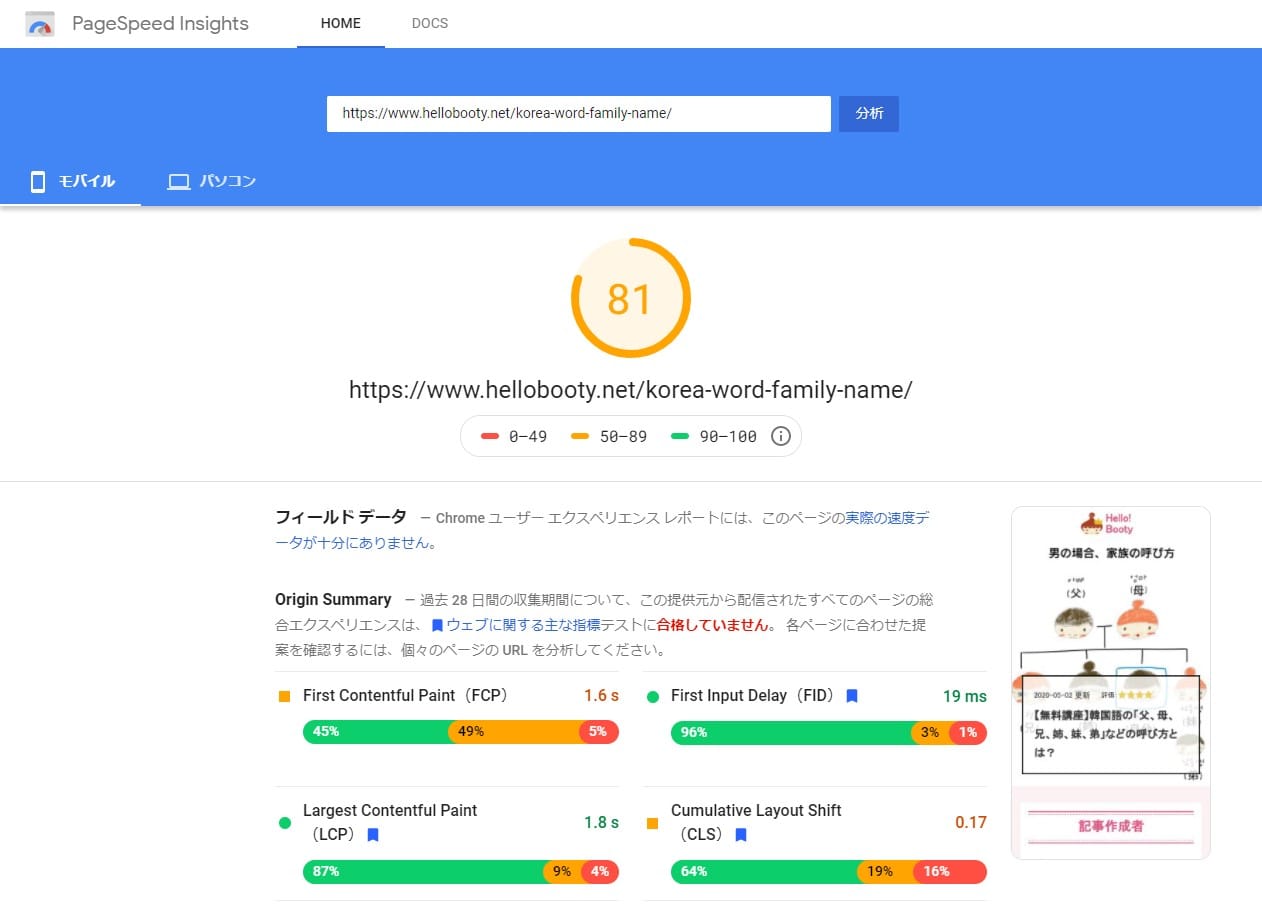The image size is (1262, 920).
Task: Open the 実際の速度データ link
Action: (890, 518)
